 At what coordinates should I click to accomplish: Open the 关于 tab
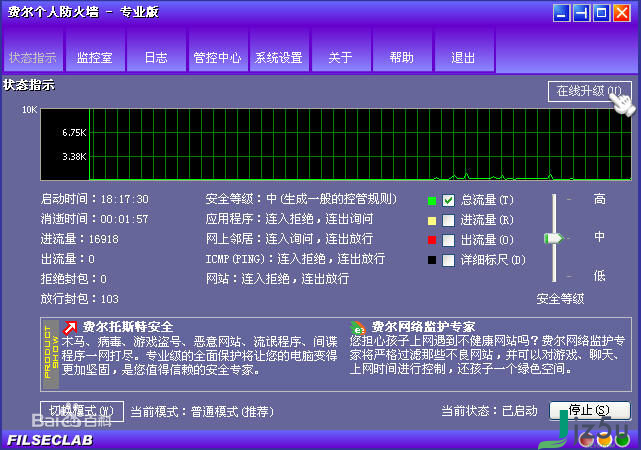click(x=341, y=50)
